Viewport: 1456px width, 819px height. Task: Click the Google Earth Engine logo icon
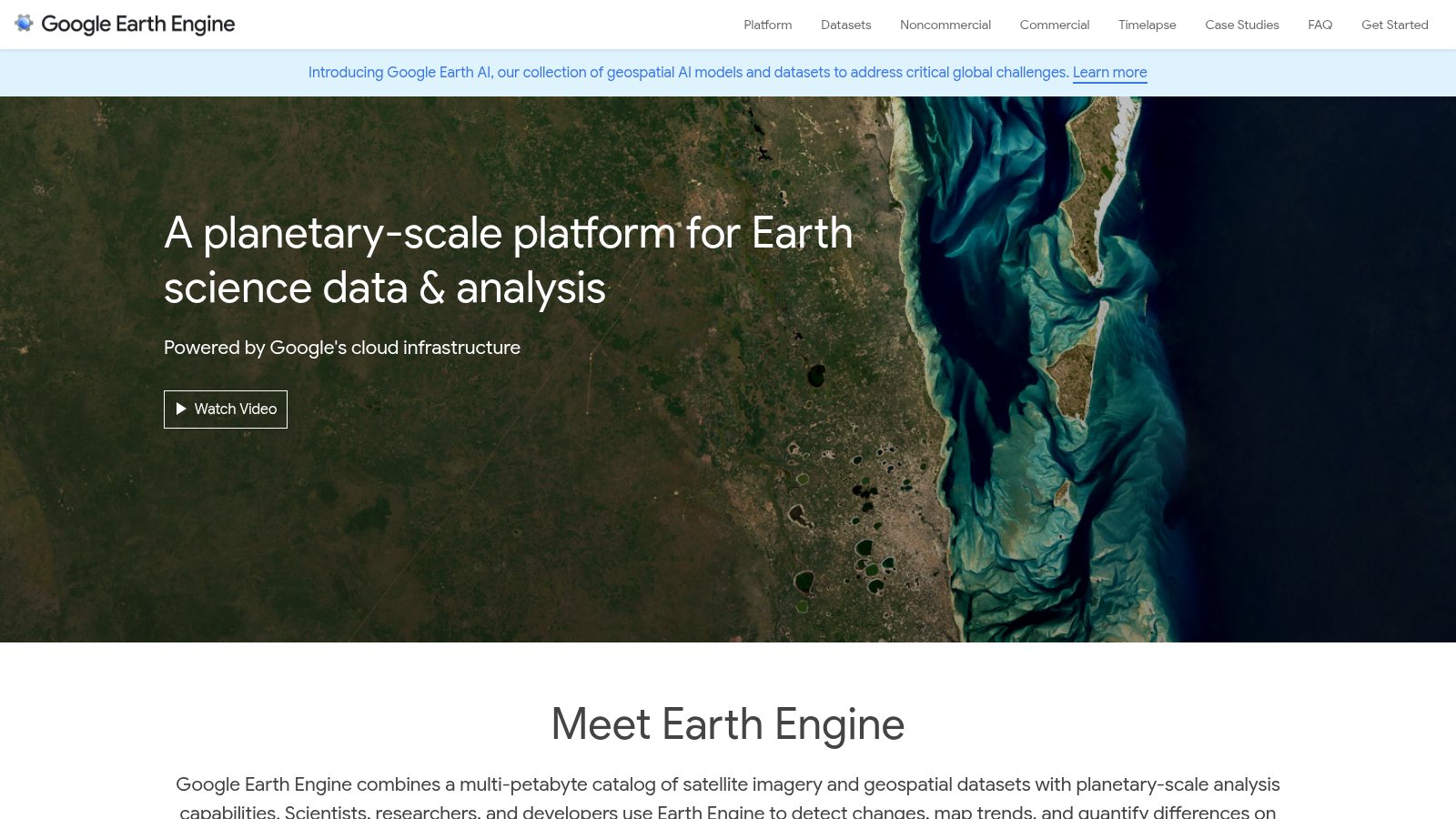24,24
